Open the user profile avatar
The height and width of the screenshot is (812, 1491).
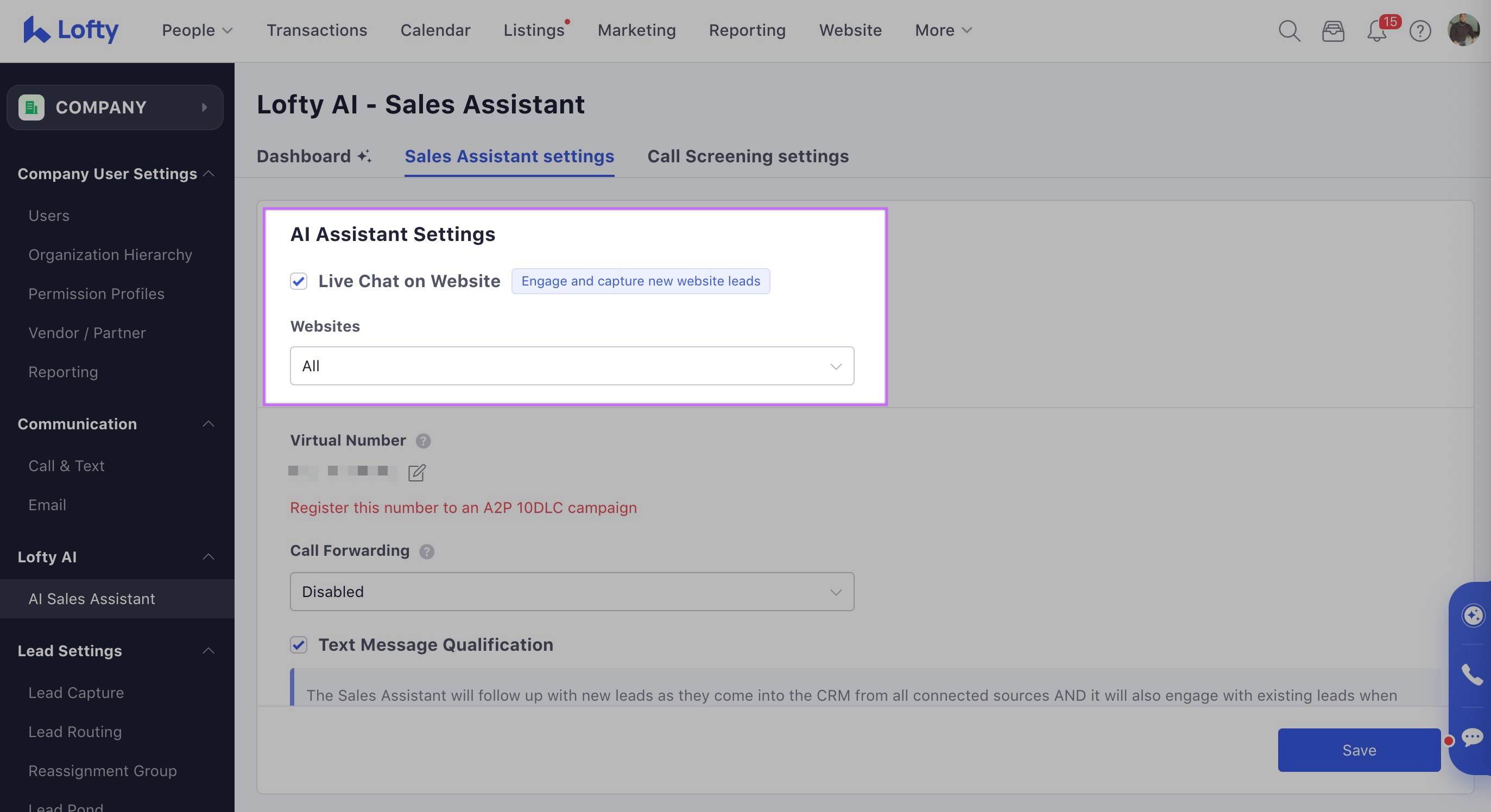pos(1464,30)
